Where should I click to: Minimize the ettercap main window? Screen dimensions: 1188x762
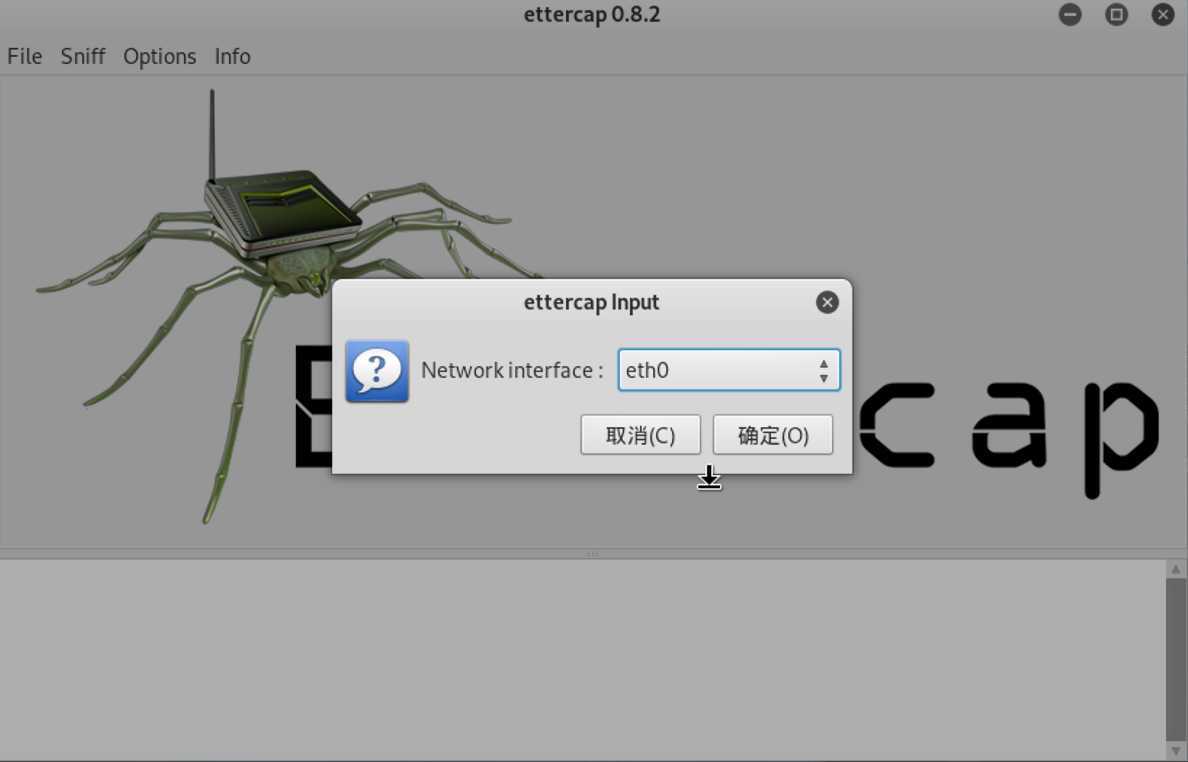click(1070, 14)
